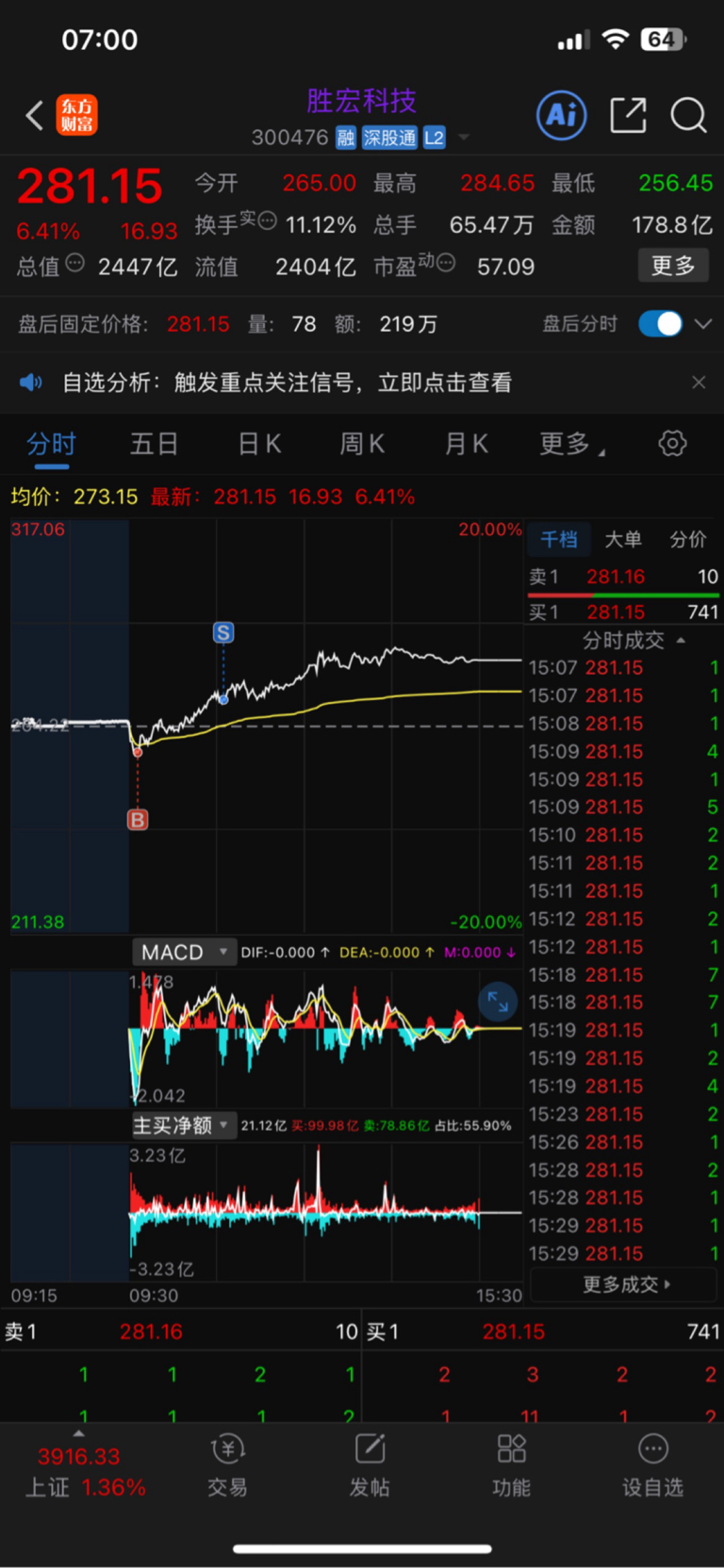Tap the share export icon
724x1568 pixels.
point(628,115)
